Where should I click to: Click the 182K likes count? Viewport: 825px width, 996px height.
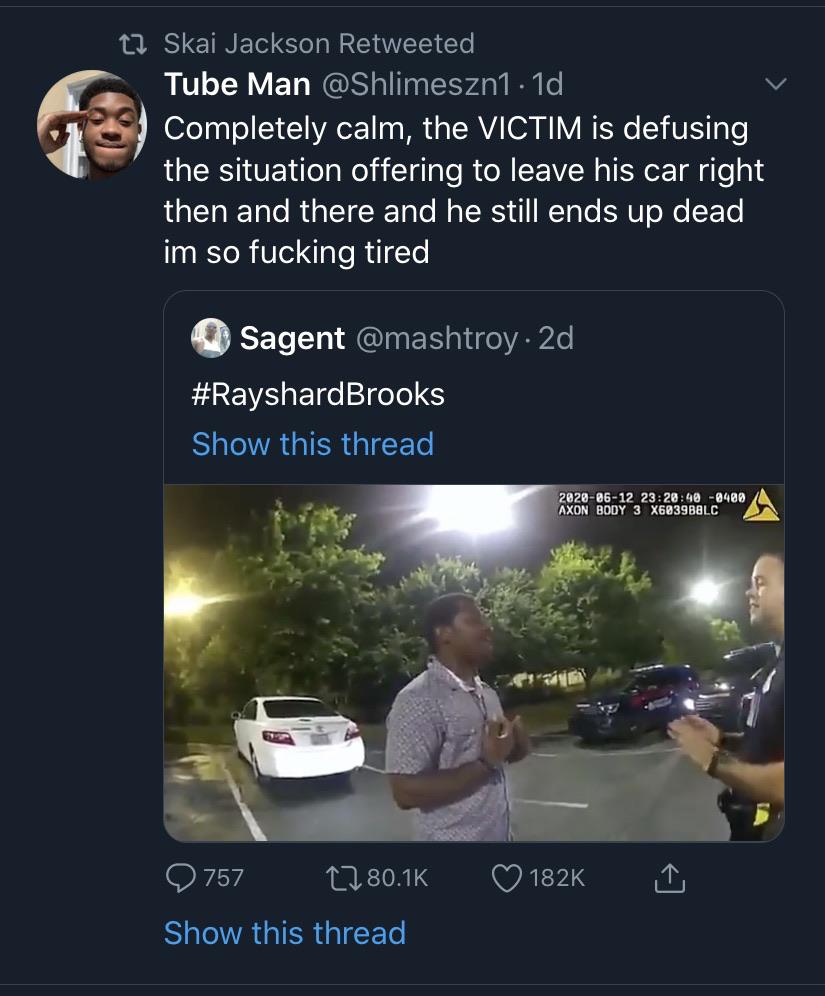[557, 878]
